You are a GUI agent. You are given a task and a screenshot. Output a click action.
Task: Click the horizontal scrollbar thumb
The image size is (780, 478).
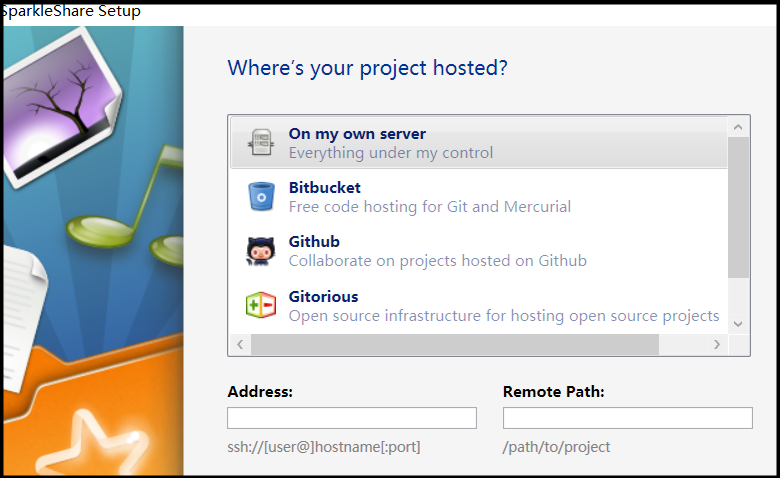click(455, 344)
